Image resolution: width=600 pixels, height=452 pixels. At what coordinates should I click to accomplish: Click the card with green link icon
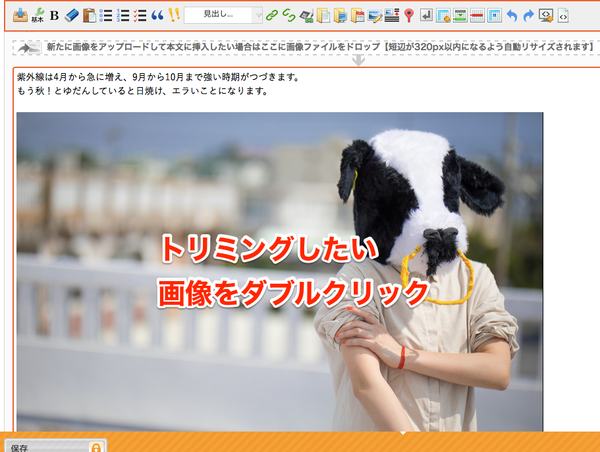(x=306, y=16)
